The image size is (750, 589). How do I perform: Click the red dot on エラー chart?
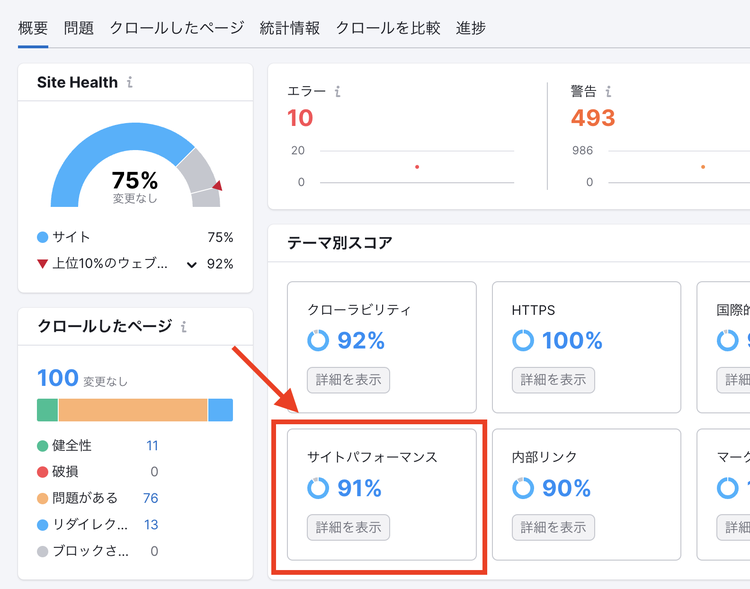417,167
